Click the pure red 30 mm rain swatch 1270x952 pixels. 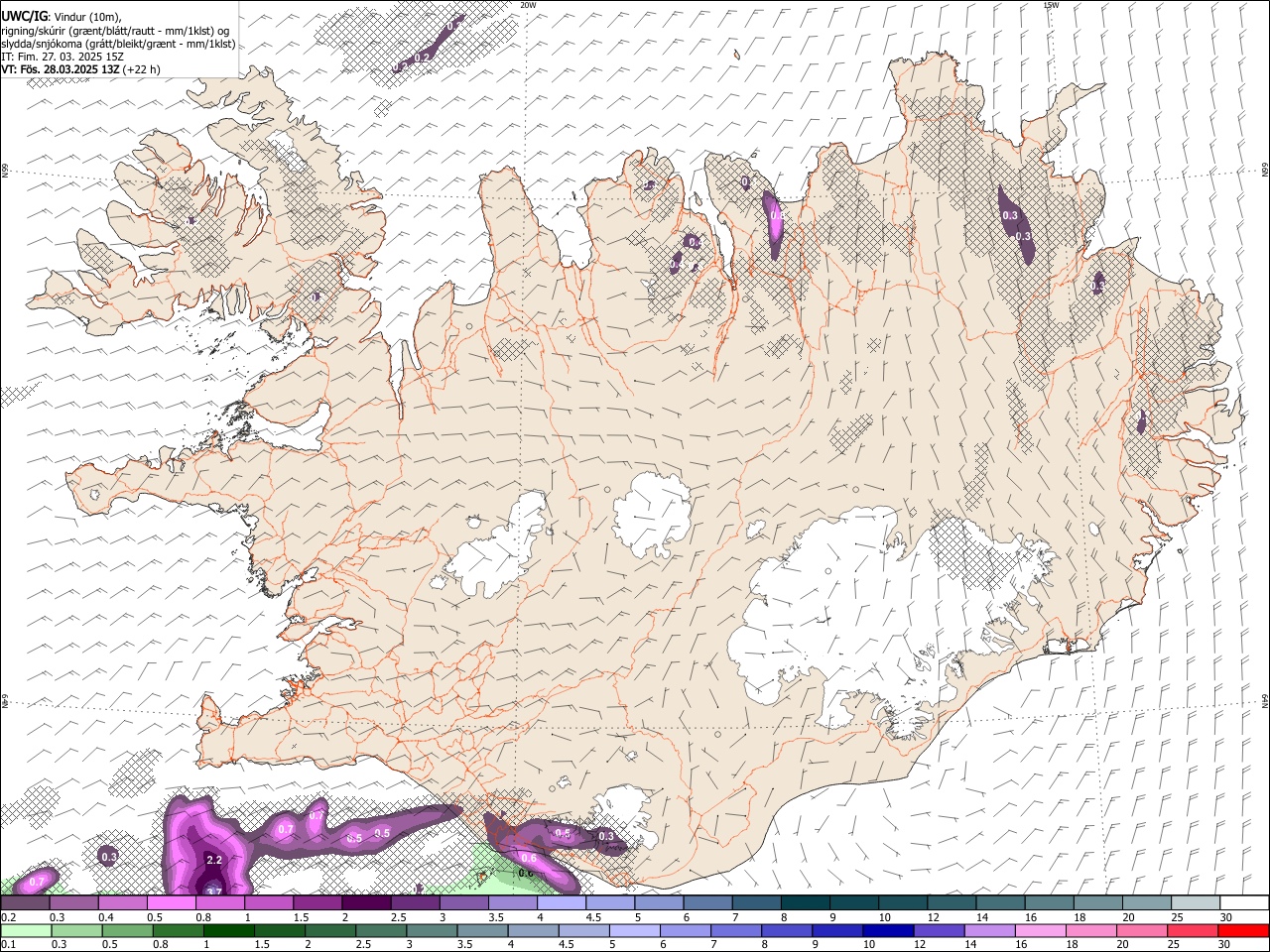click(x=1243, y=931)
